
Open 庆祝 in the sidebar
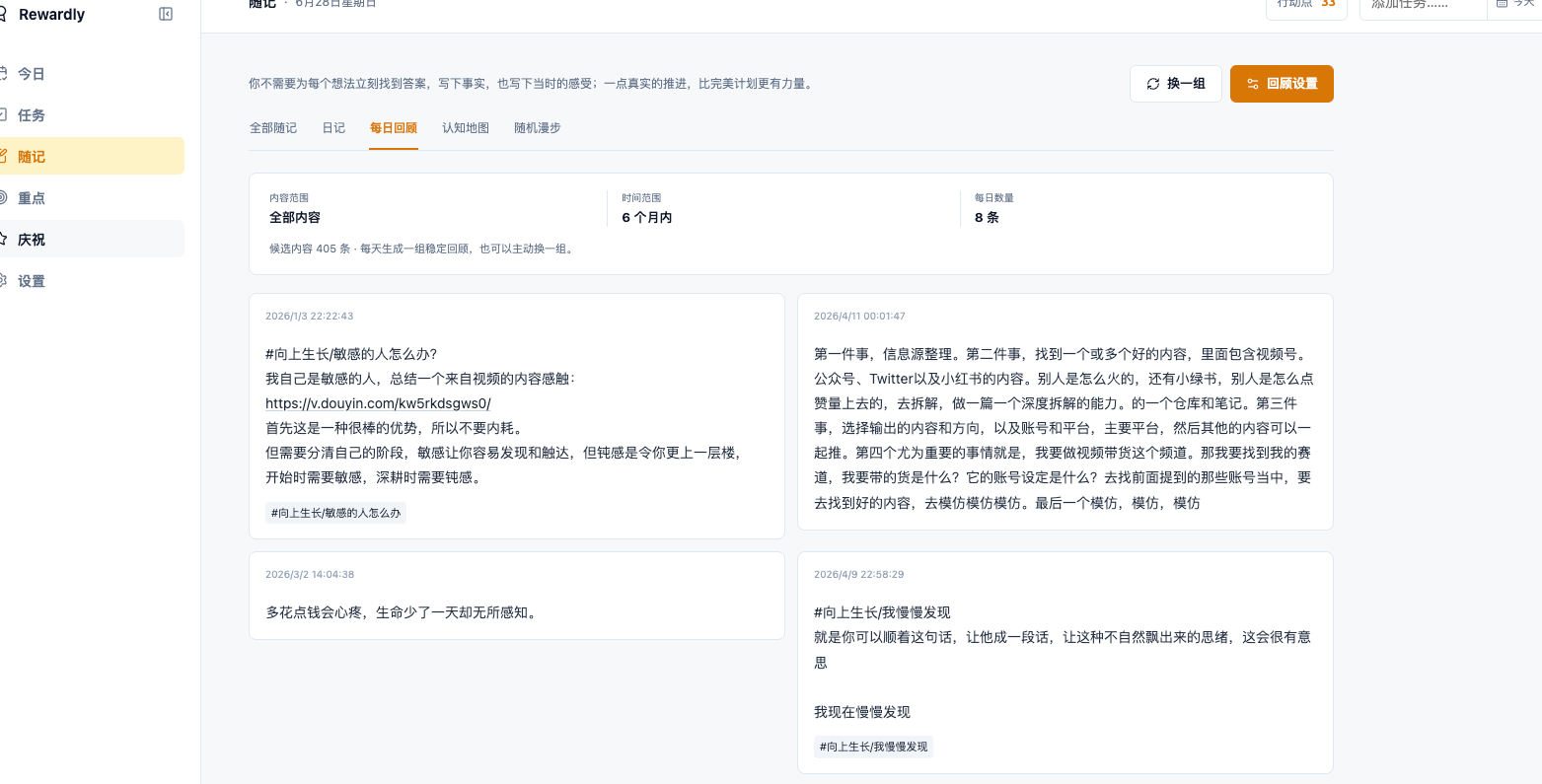(x=91, y=240)
